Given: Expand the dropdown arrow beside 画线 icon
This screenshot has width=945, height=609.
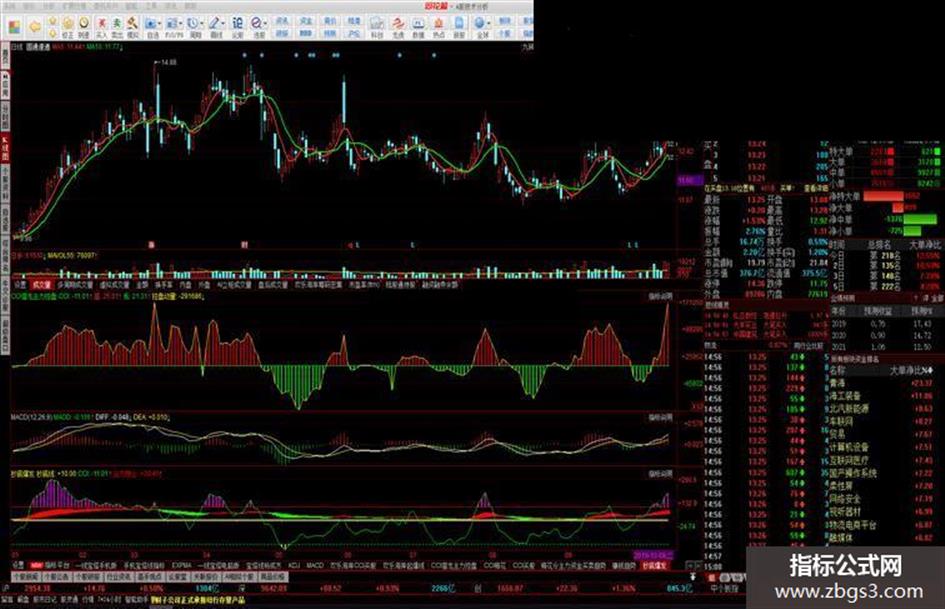Looking at the screenshot, I should [224, 24].
